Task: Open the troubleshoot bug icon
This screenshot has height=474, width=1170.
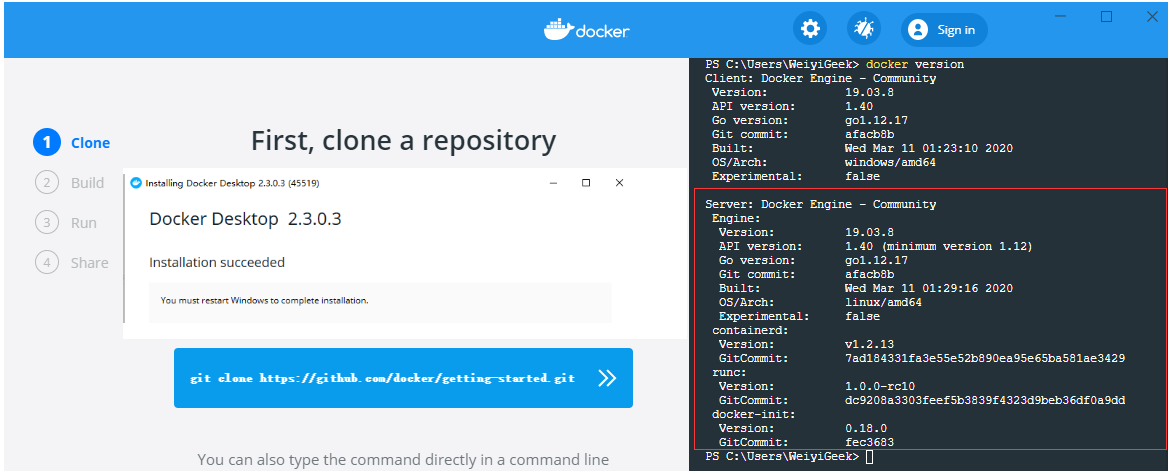Action: pyautogui.click(x=864, y=30)
